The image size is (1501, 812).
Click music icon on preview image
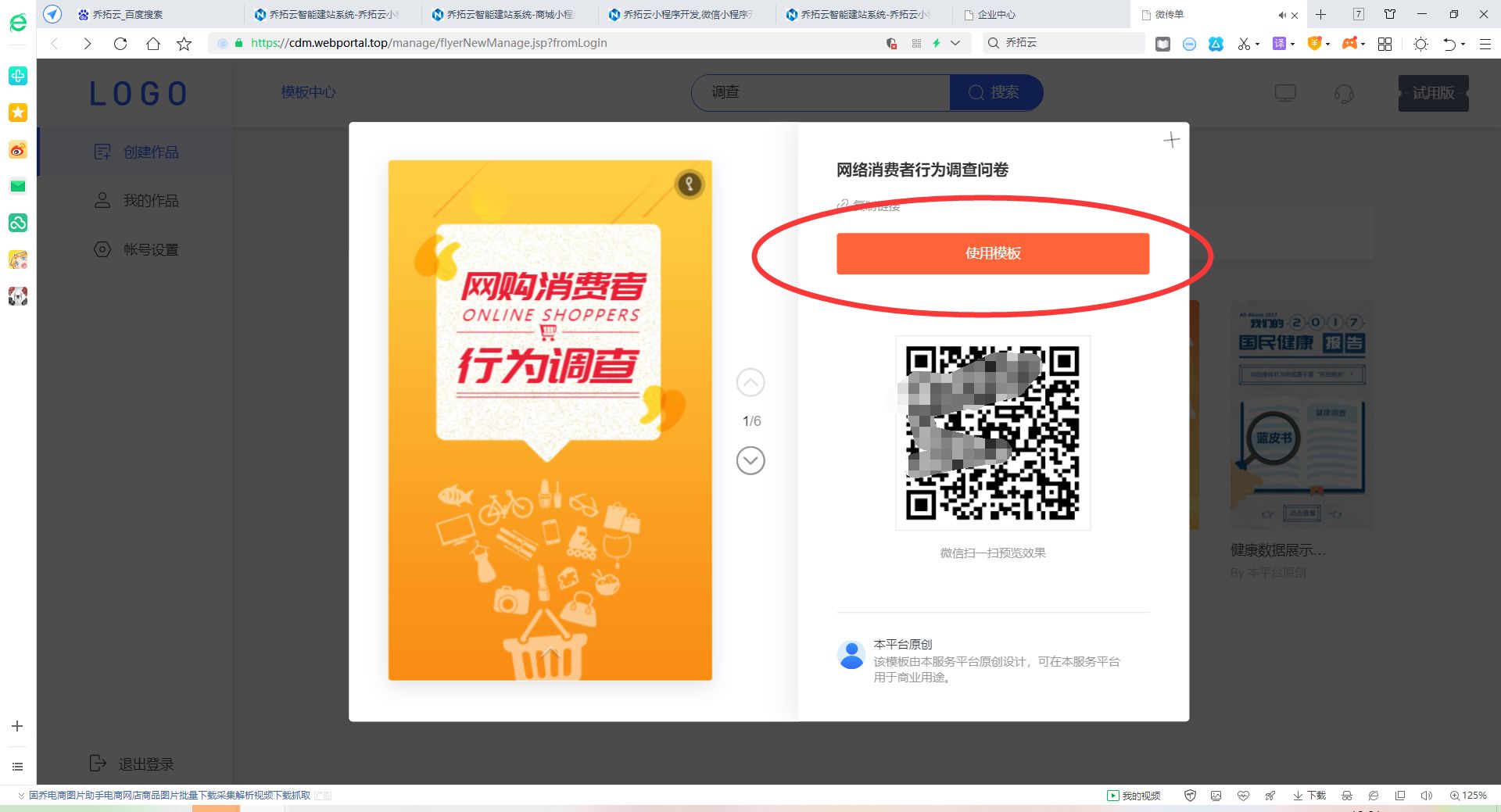(x=689, y=184)
